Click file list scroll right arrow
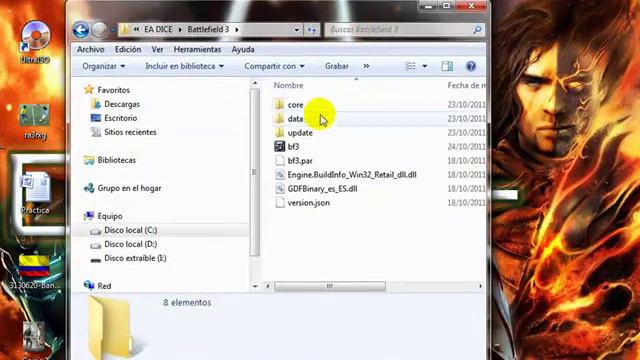Screen dimensions: 640x360 coord(480,286)
